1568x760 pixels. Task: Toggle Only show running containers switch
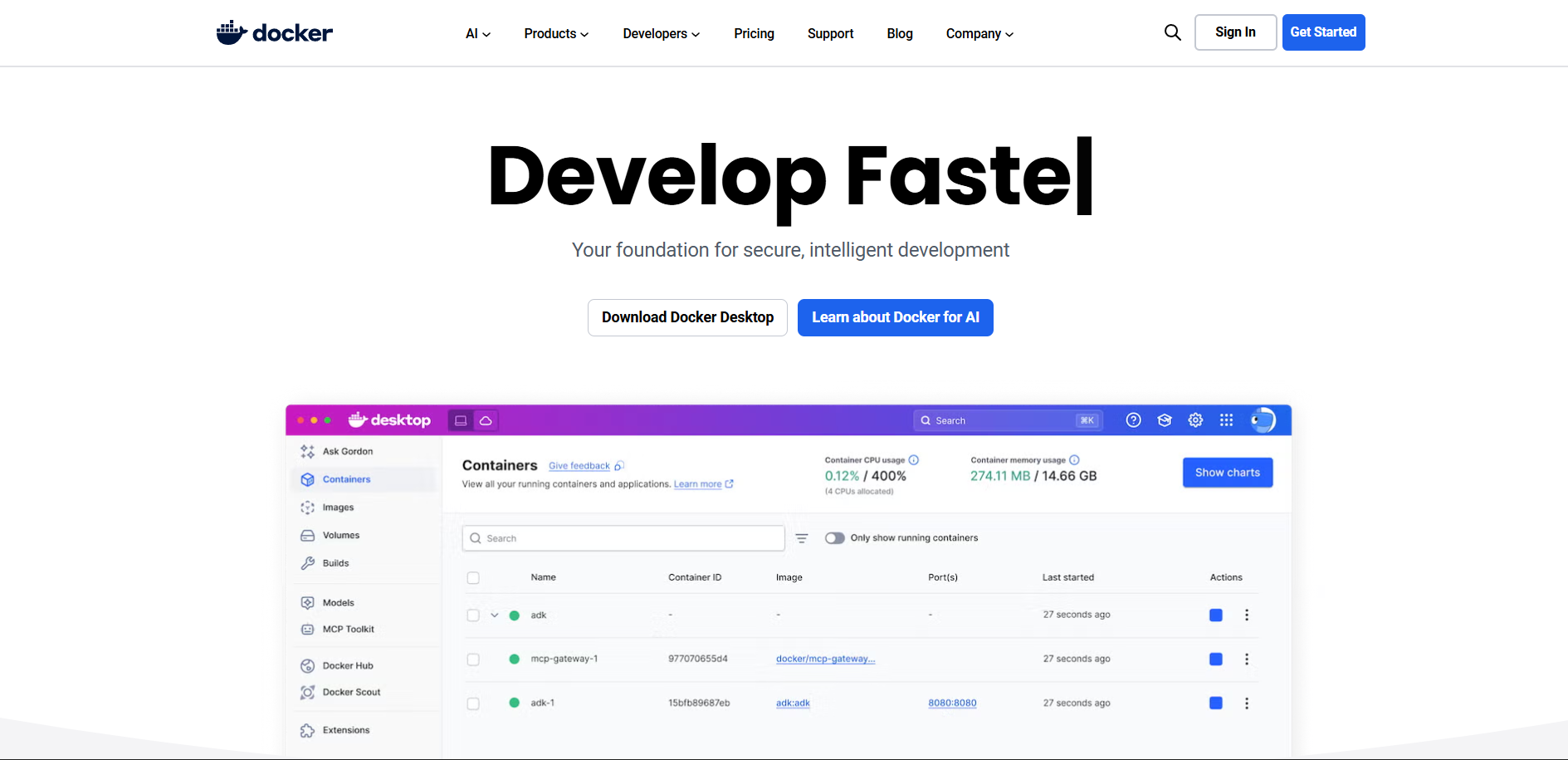click(x=835, y=538)
